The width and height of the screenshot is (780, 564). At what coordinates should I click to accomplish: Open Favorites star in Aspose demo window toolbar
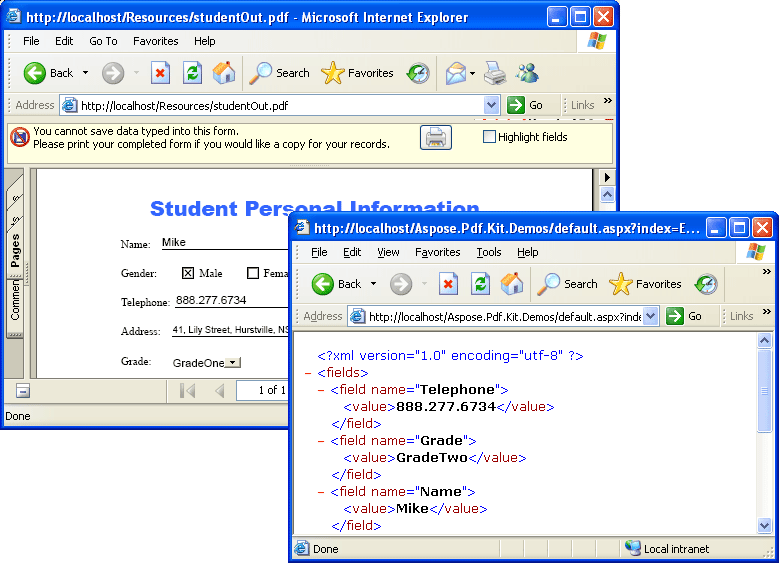(x=645, y=284)
